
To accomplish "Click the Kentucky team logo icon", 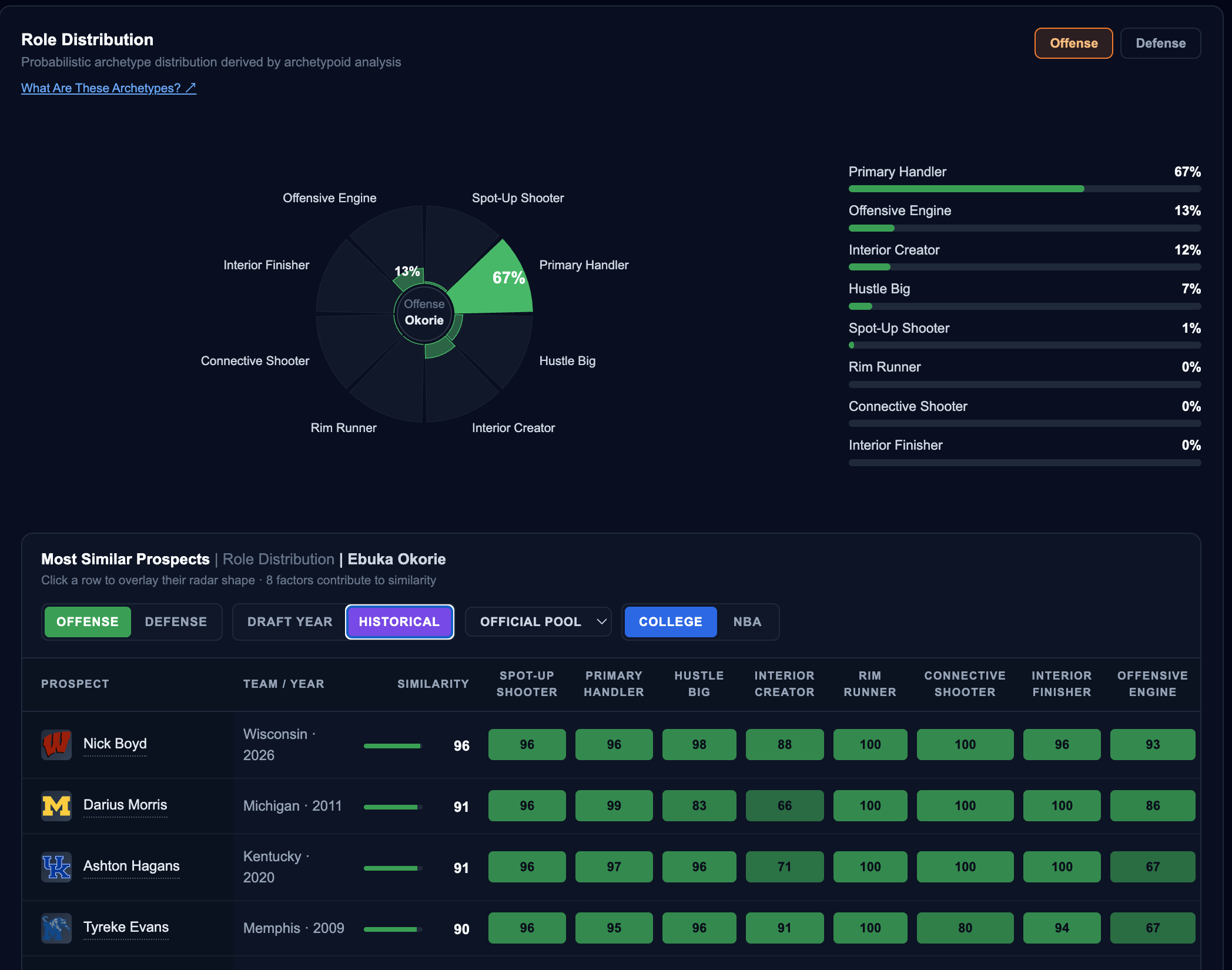I will [56, 867].
